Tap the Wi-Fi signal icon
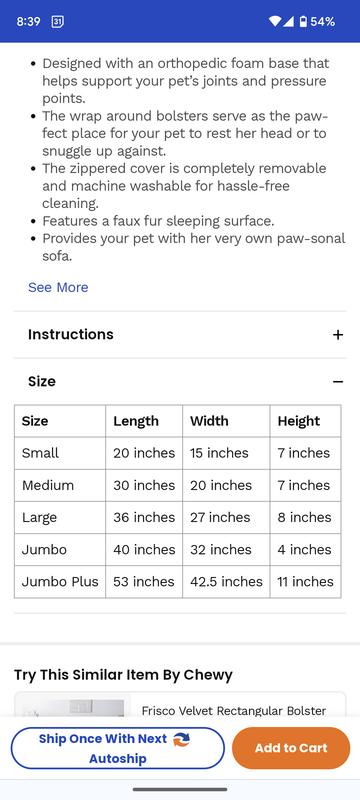The width and height of the screenshot is (360, 800). pos(275,21)
